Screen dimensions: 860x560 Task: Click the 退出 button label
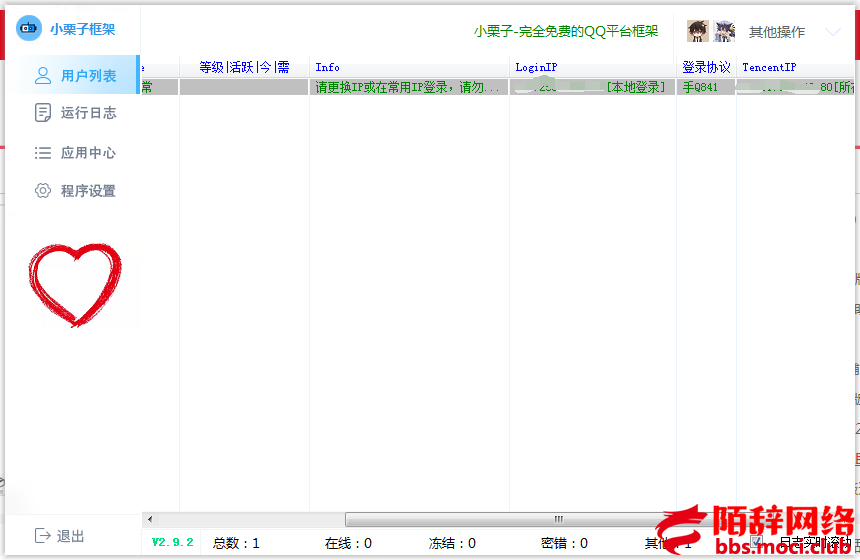71,536
